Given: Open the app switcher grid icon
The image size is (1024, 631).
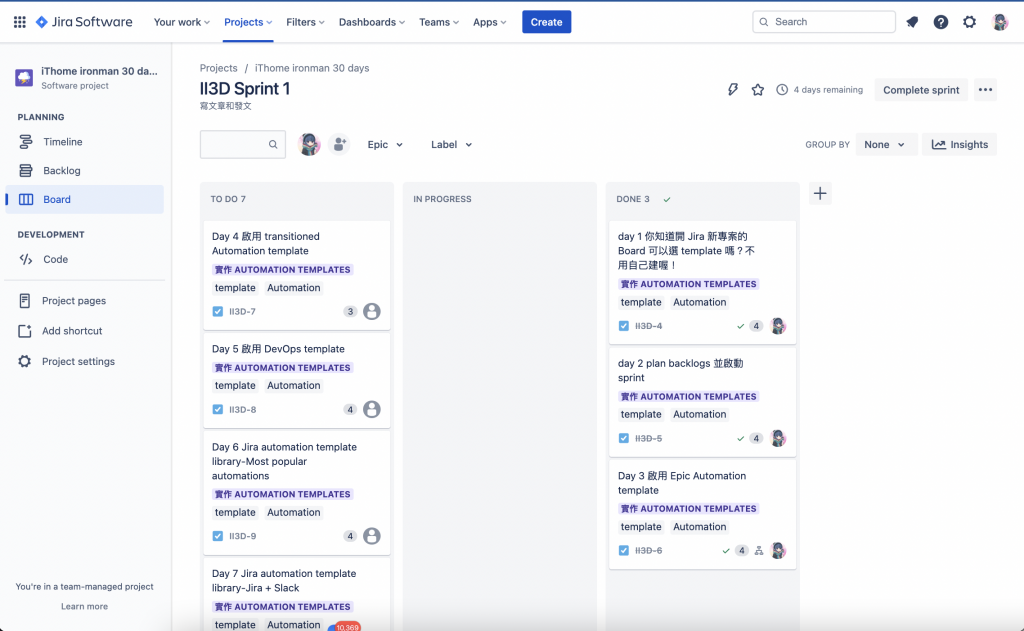Looking at the screenshot, I should click(x=20, y=22).
